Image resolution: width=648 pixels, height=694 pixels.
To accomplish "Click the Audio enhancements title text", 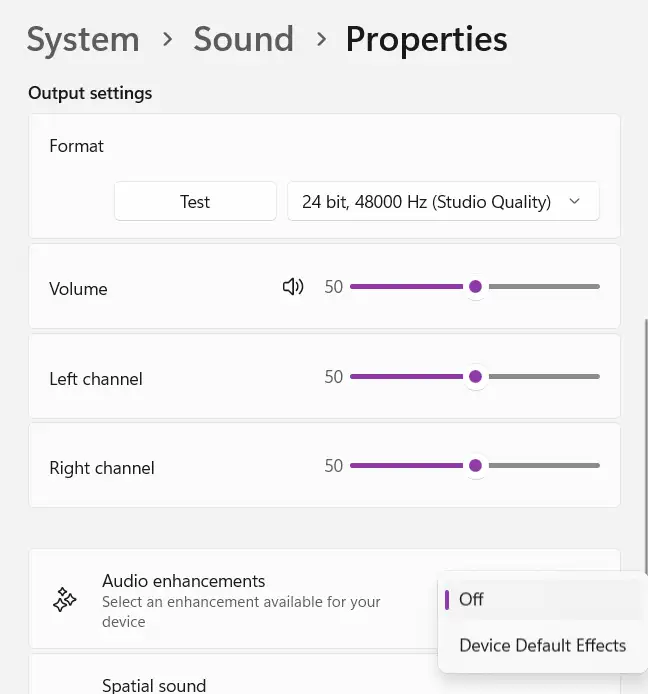I will coord(183,581).
